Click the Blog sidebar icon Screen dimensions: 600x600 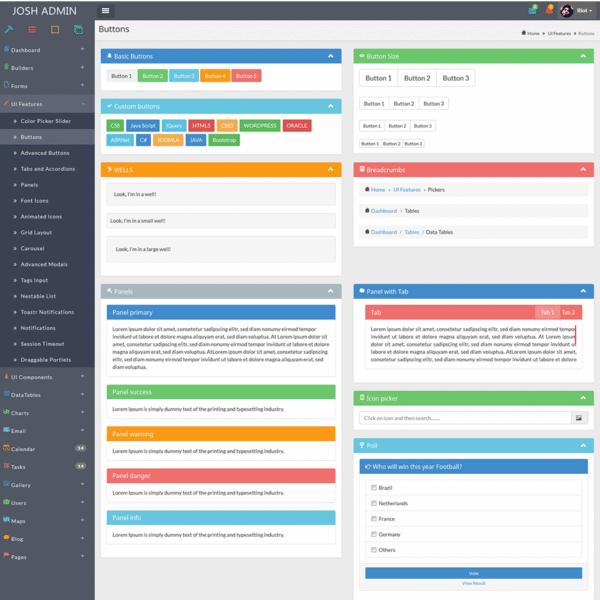pos(7,538)
